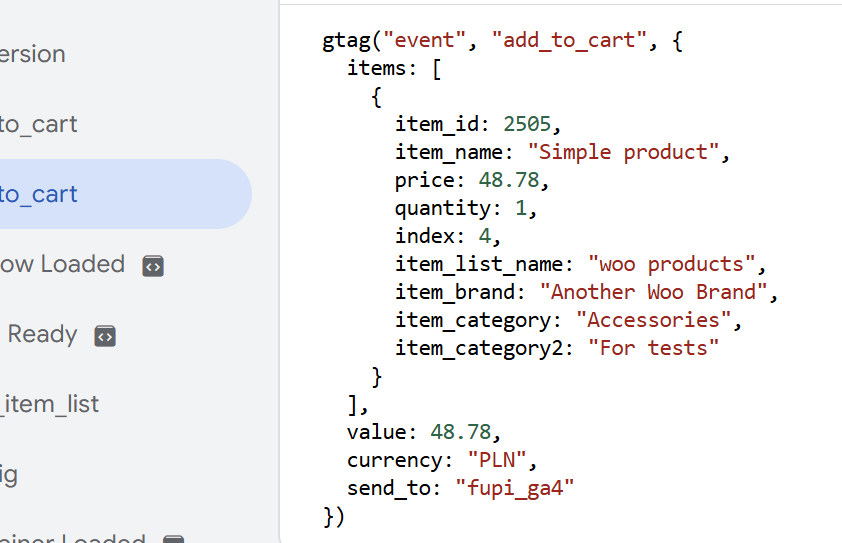Image resolution: width=842 pixels, height=543 pixels.
Task: Select the 'ig' event entry in the sidebar
Action: click(x=9, y=475)
